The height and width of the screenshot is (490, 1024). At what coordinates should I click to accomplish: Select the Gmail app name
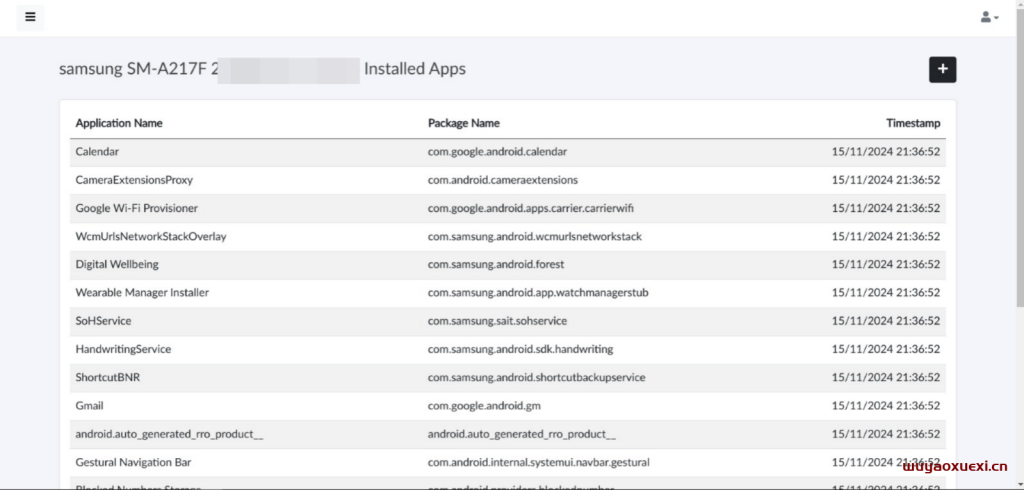(x=89, y=406)
